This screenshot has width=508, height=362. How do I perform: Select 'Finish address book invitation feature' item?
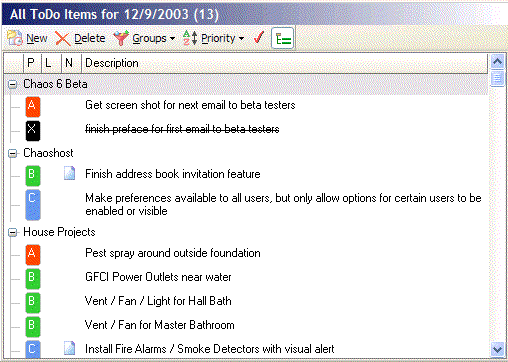[173, 174]
